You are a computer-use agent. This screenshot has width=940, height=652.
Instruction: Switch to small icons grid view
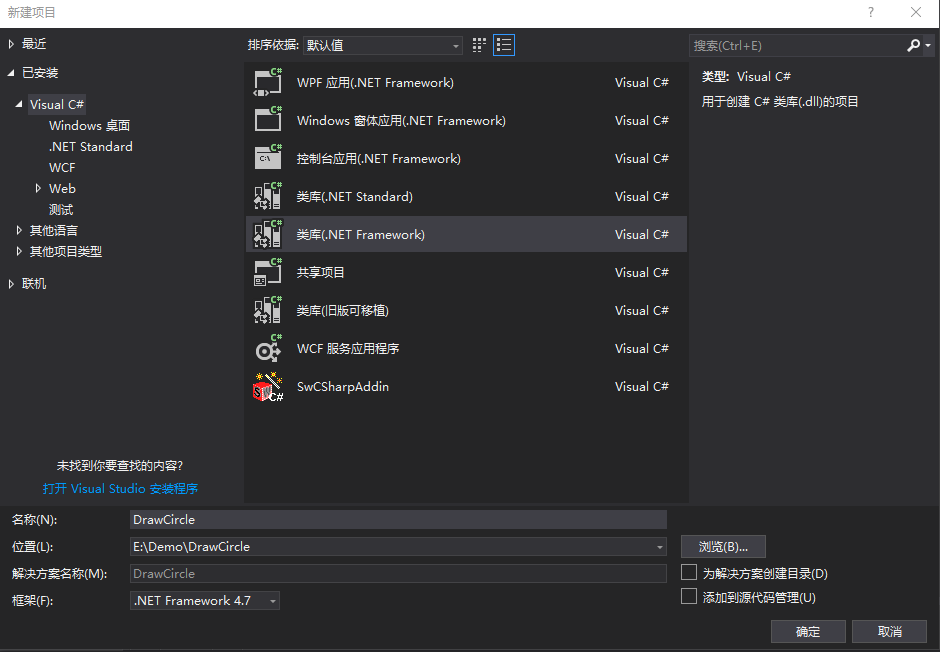click(x=479, y=45)
